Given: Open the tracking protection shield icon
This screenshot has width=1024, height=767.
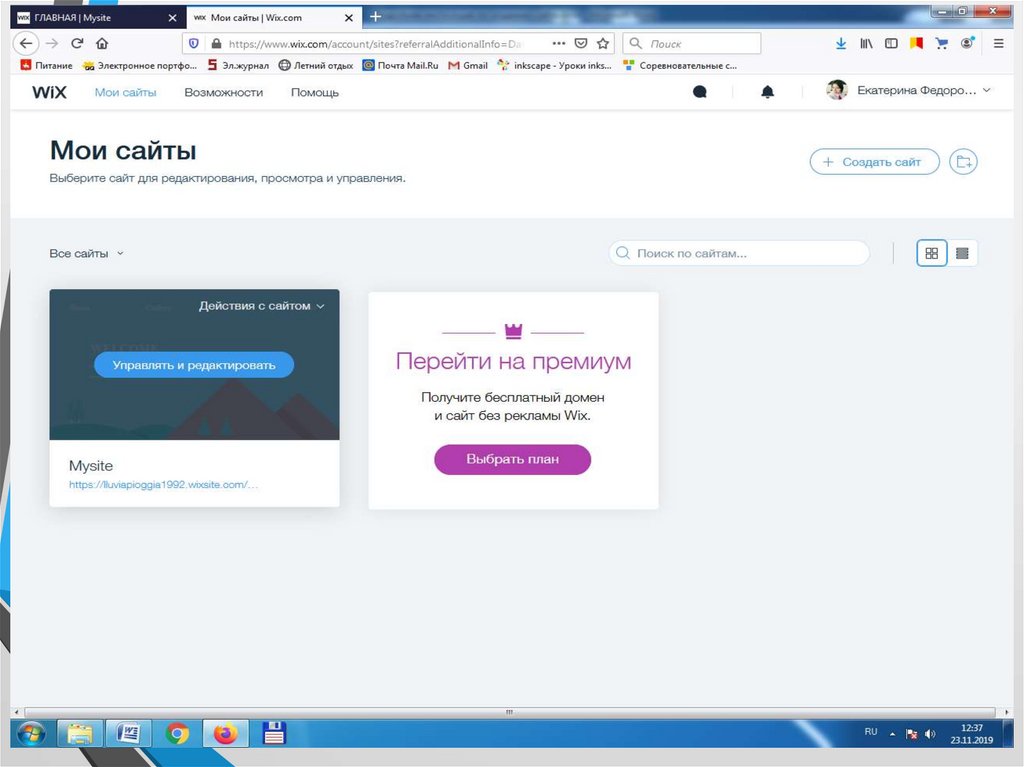Looking at the screenshot, I should click(x=194, y=44).
